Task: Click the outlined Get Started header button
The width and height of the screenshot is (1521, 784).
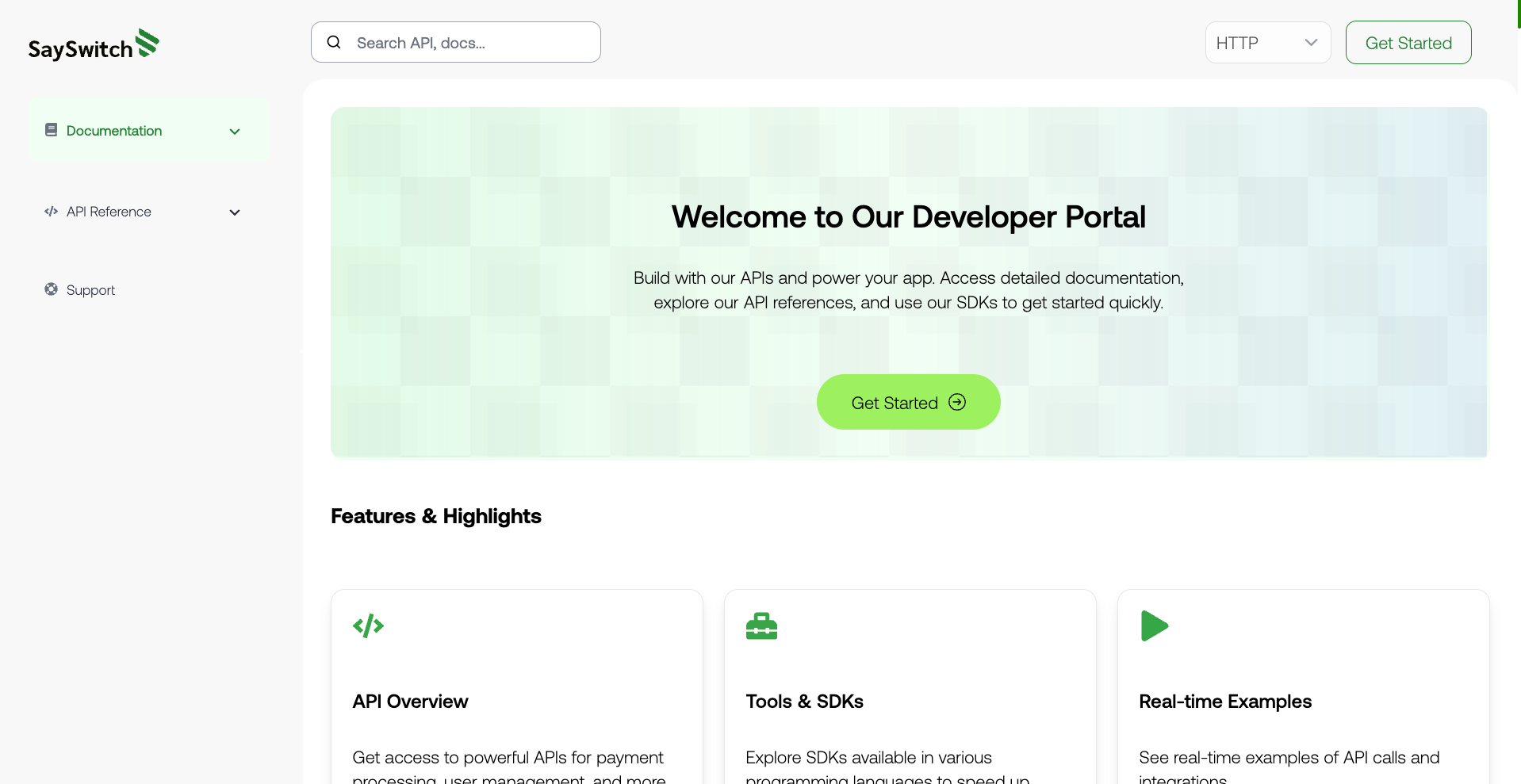Action: 1408,43
